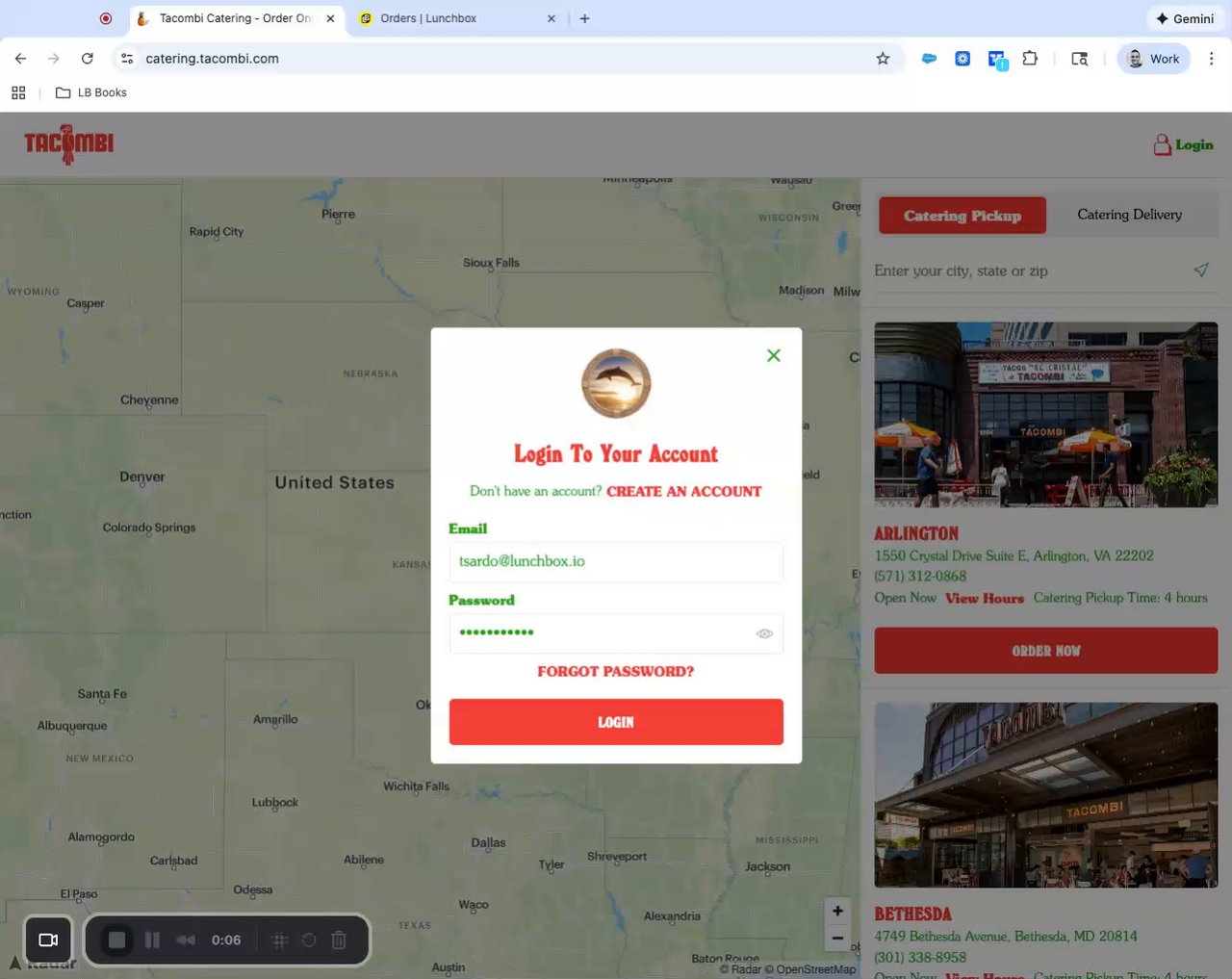Click the red LOGIN button
The height and width of the screenshot is (979, 1232).
tap(616, 722)
